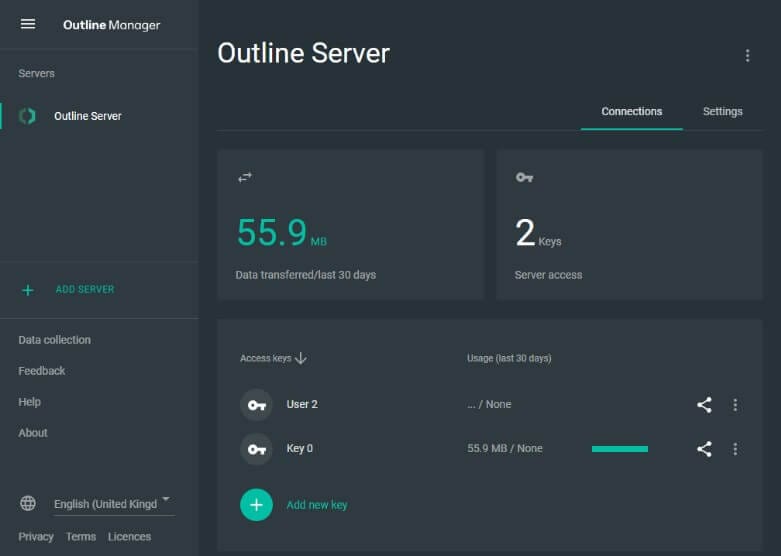This screenshot has width=781, height=556.
Task: Click the Outline Server logo icon in sidebar
Action: point(27,116)
